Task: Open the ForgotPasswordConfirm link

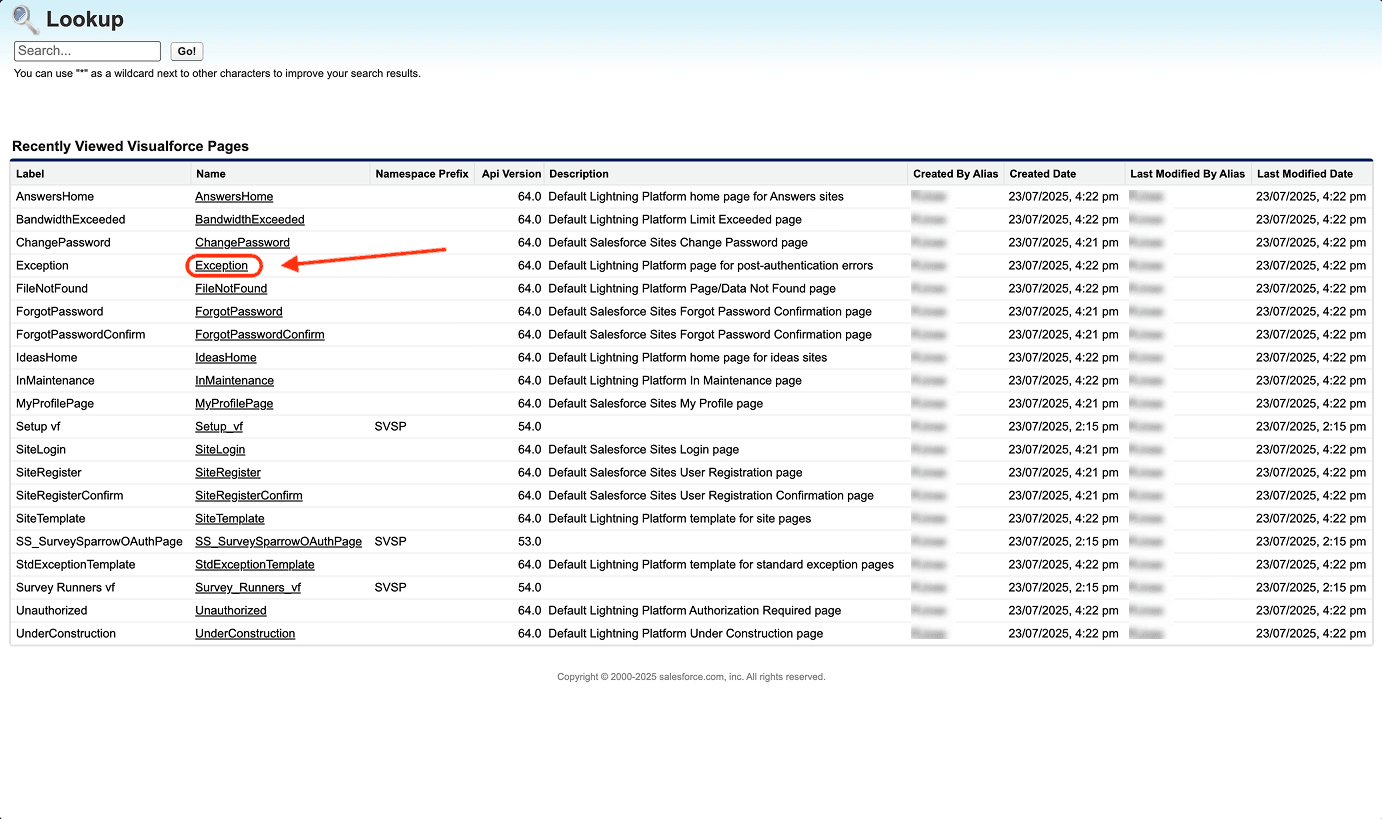Action: click(x=259, y=335)
